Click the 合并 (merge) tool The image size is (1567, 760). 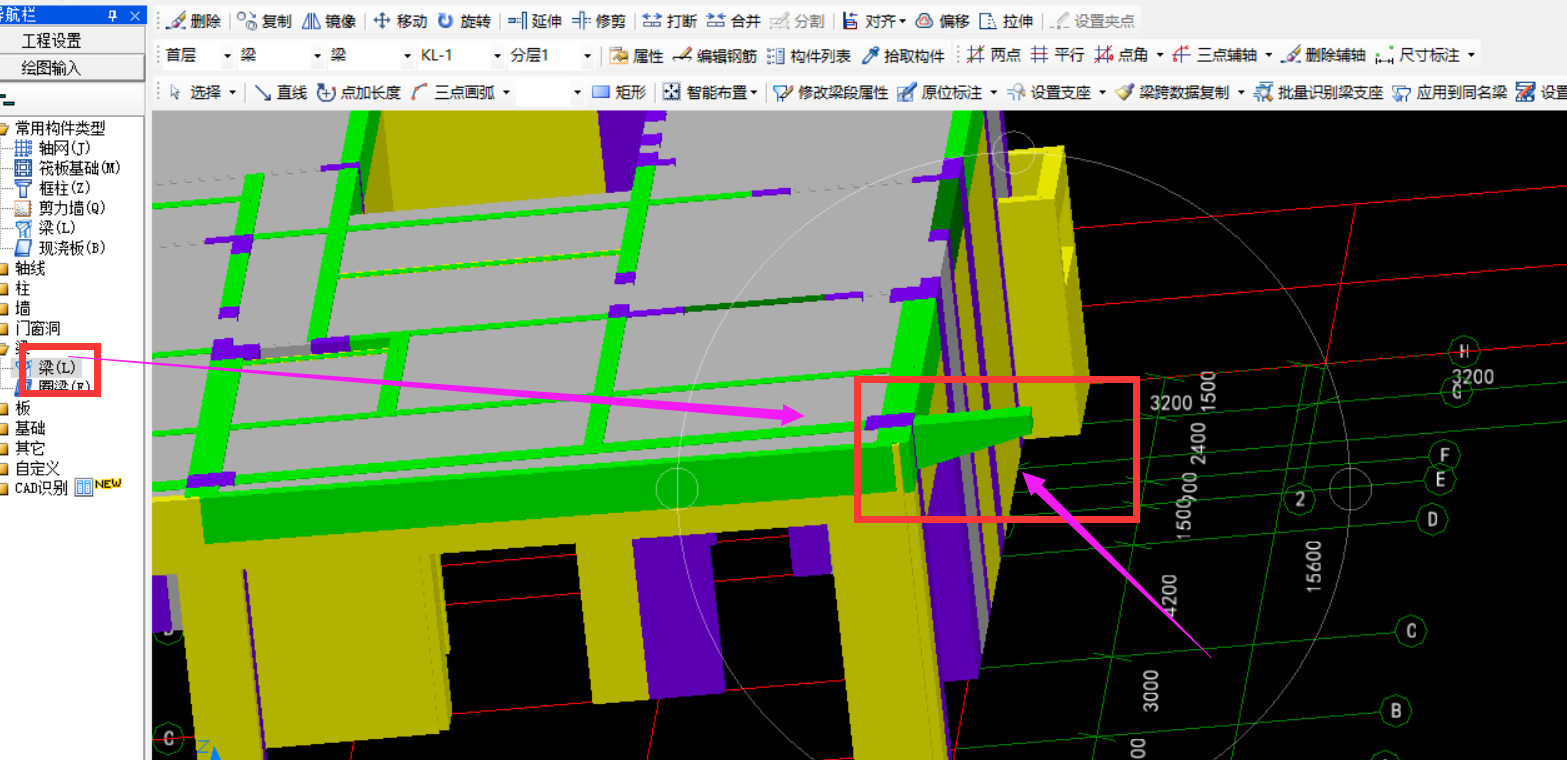pyautogui.click(x=733, y=21)
